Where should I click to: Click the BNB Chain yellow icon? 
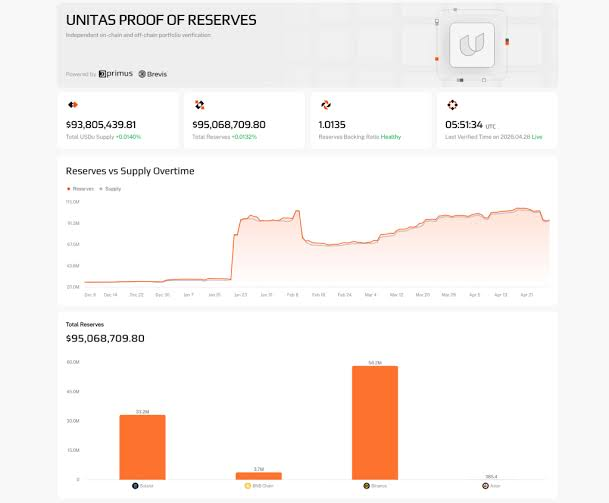(247, 486)
